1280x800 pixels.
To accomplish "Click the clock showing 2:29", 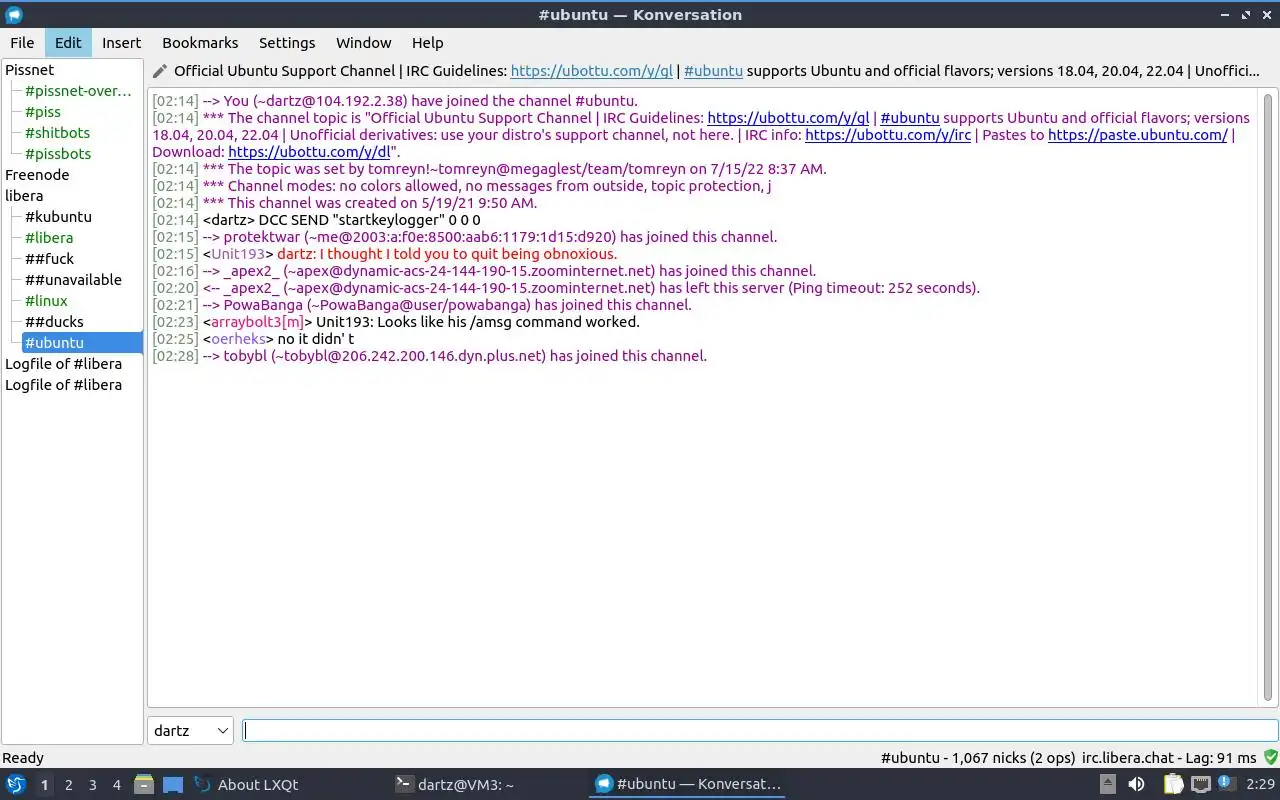I will 1259,785.
